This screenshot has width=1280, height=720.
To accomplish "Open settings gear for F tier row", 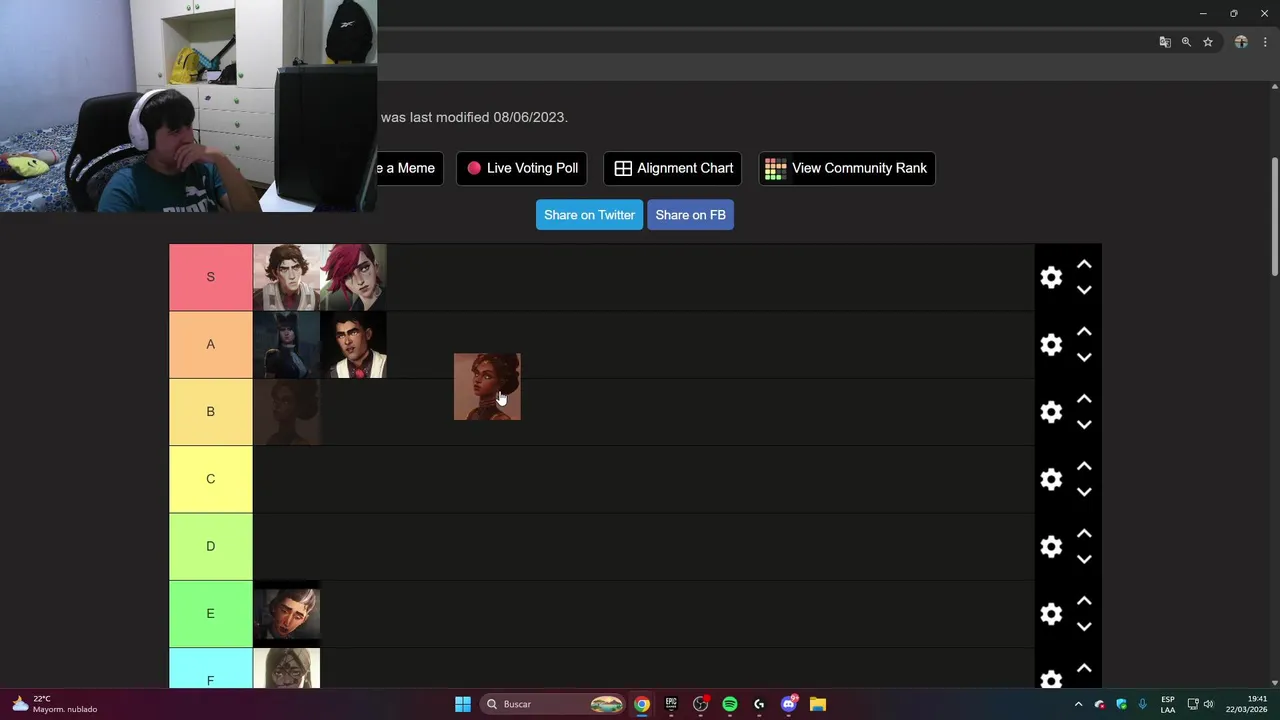I will pyautogui.click(x=1051, y=679).
